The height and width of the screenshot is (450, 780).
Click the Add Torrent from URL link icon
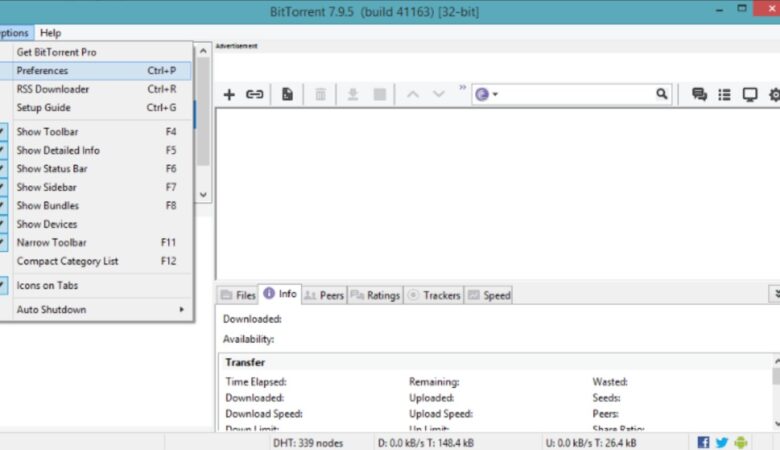[x=255, y=94]
